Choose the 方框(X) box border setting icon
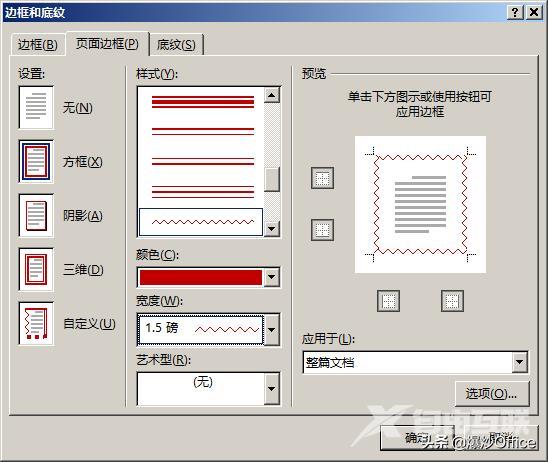 pos(36,161)
